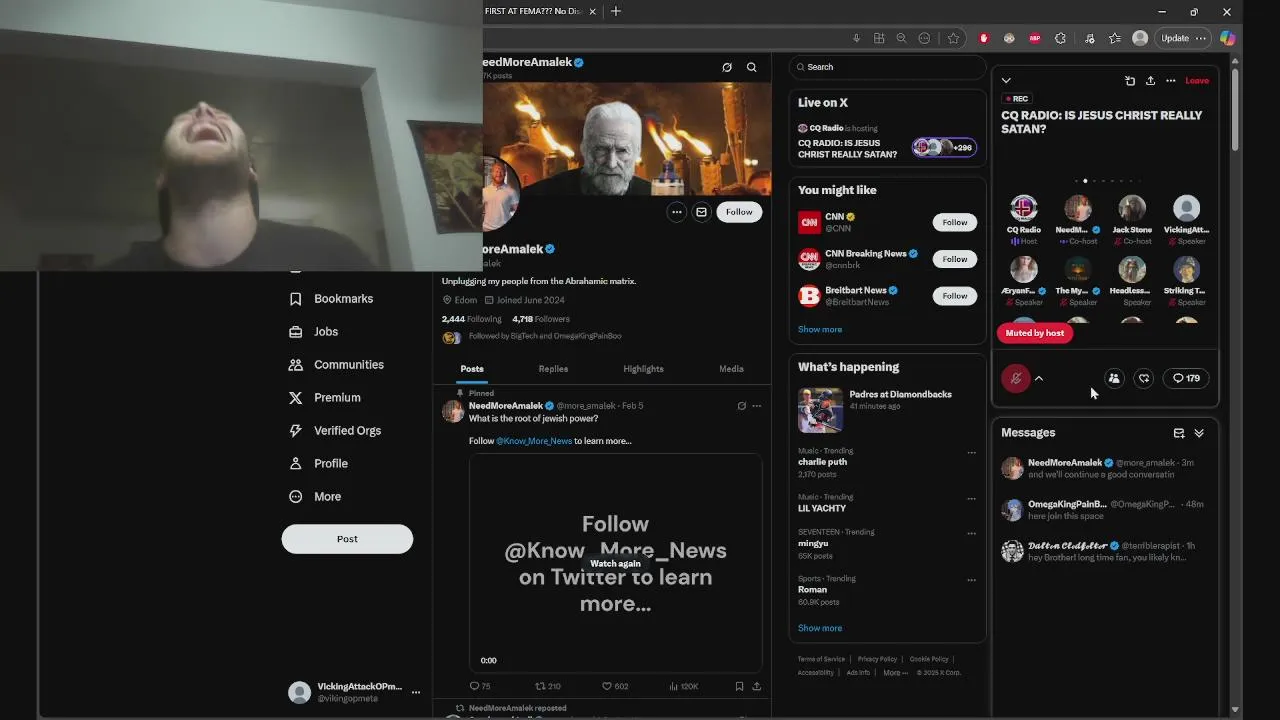Bookmark the pinned post
The image size is (1280, 720).
(x=739, y=686)
